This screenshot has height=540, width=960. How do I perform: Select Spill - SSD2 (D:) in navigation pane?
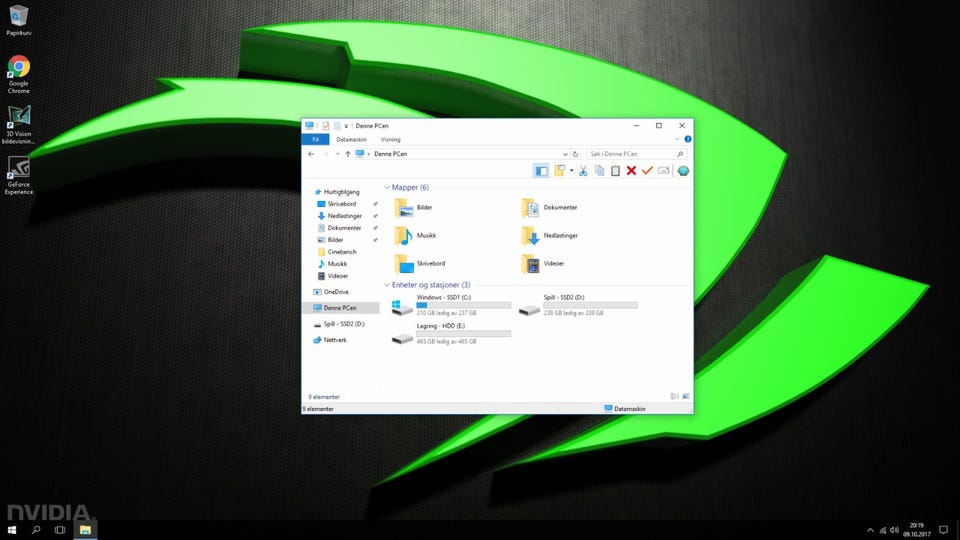click(x=339, y=324)
